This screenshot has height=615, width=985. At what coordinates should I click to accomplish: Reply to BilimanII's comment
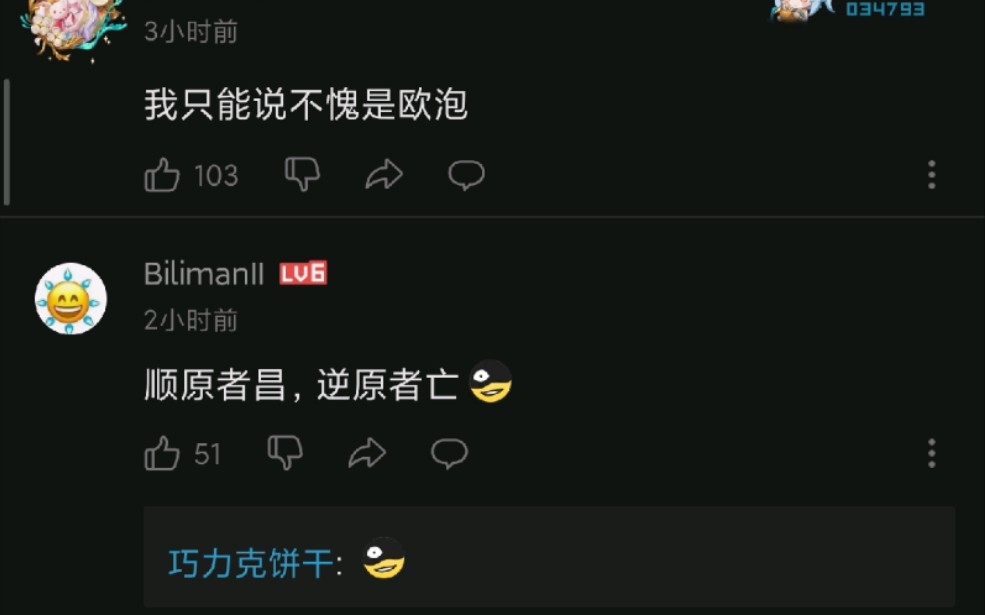point(449,453)
